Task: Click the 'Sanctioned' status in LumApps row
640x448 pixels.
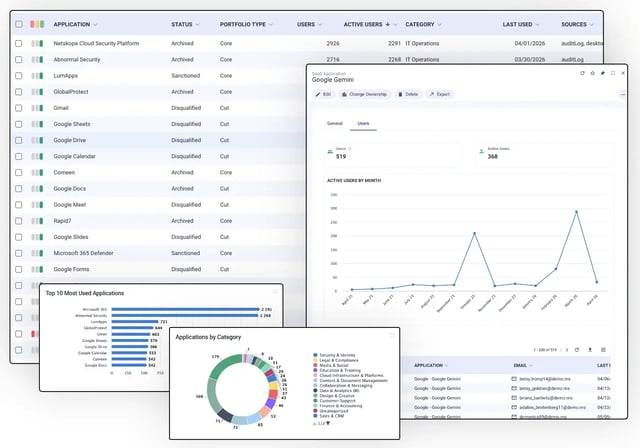Action: pyautogui.click(x=185, y=75)
